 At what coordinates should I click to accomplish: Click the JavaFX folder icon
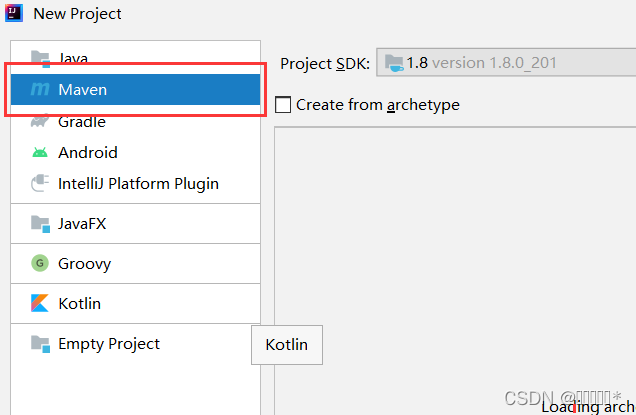click(40, 224)
